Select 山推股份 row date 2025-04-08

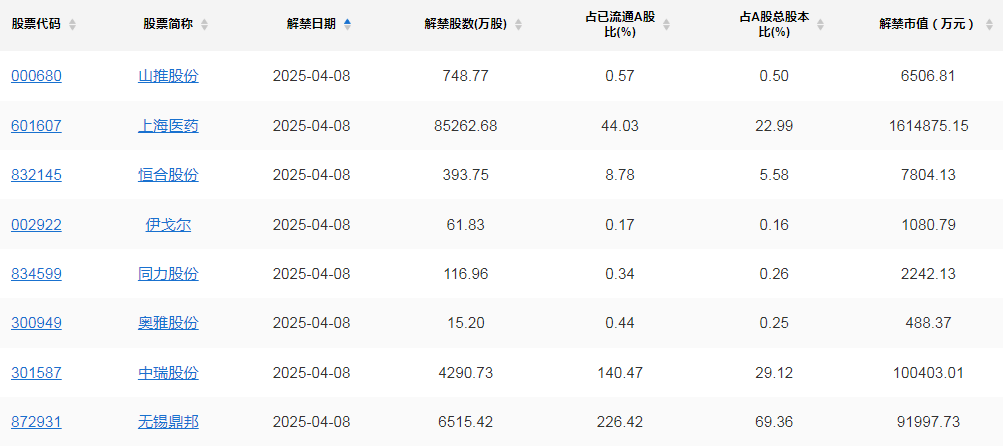[x=312, y=76]
